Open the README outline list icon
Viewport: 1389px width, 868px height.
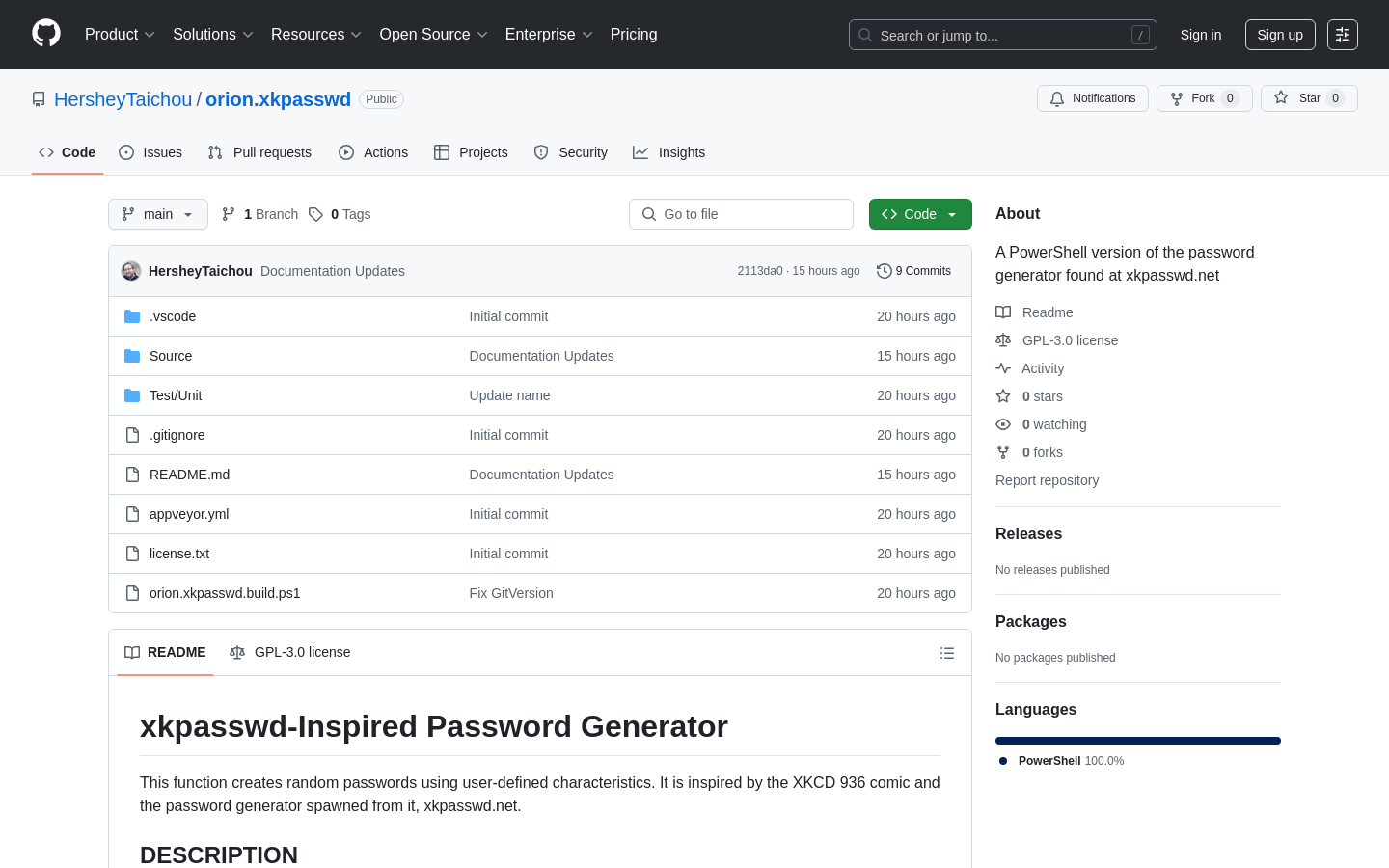click(x=947, y=653)
